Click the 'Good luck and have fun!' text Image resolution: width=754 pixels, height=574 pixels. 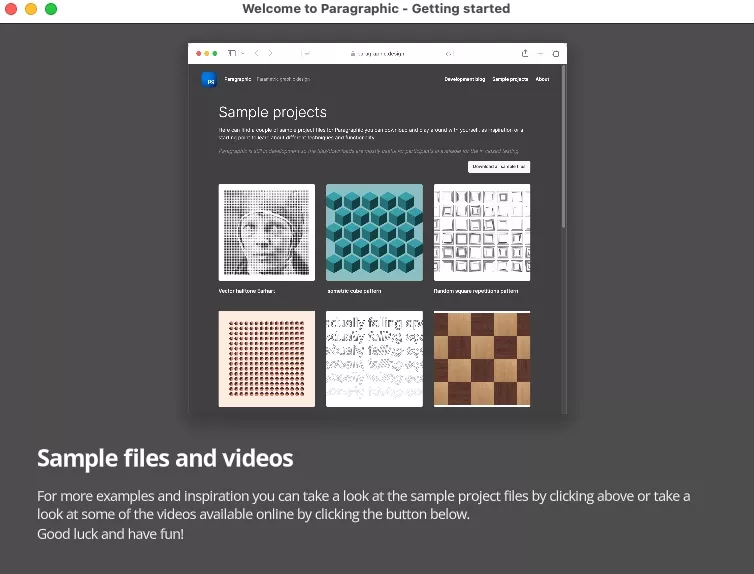110,534
